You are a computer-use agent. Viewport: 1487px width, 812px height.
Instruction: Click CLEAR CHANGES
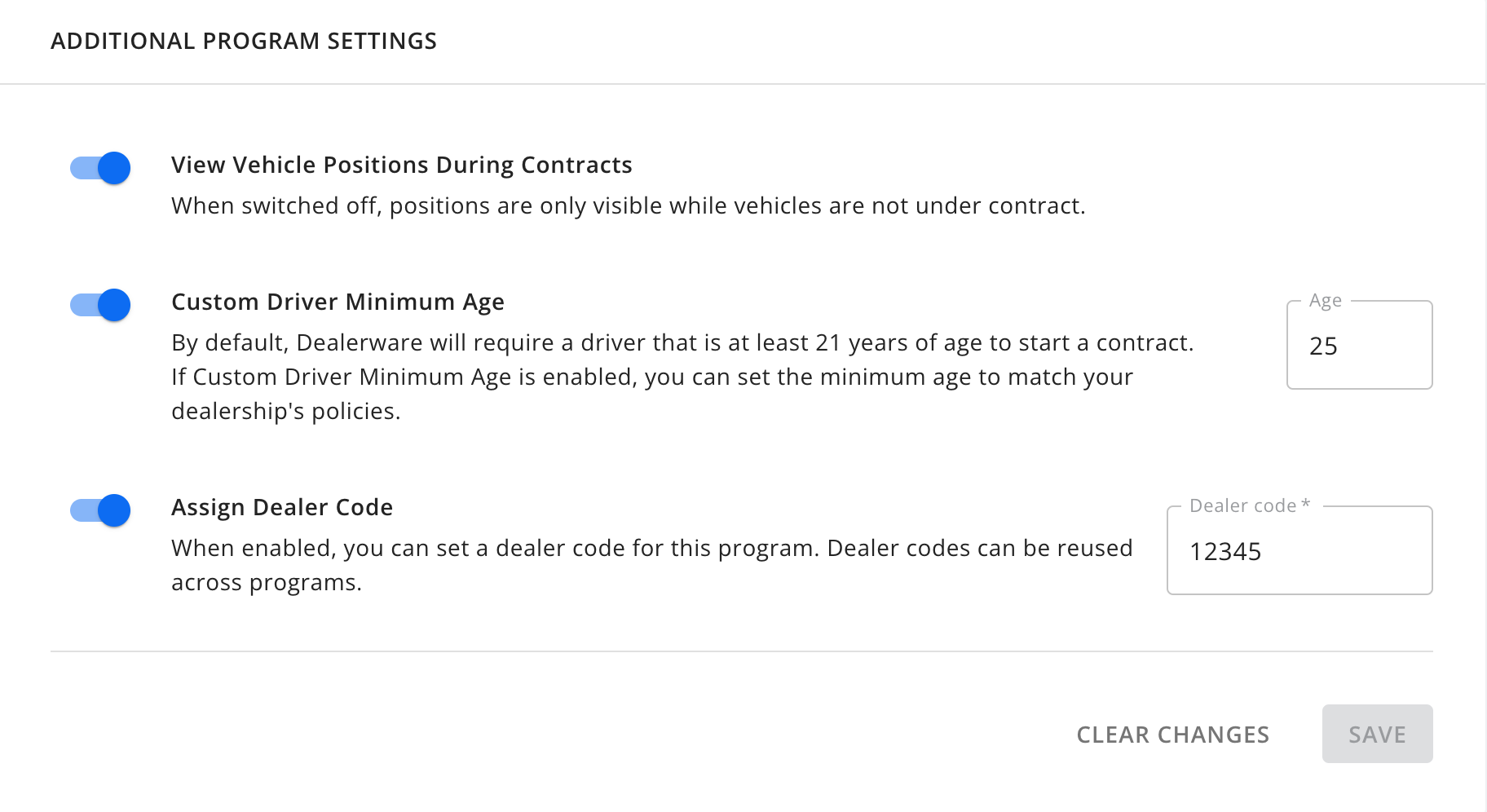coord(1172,734)
